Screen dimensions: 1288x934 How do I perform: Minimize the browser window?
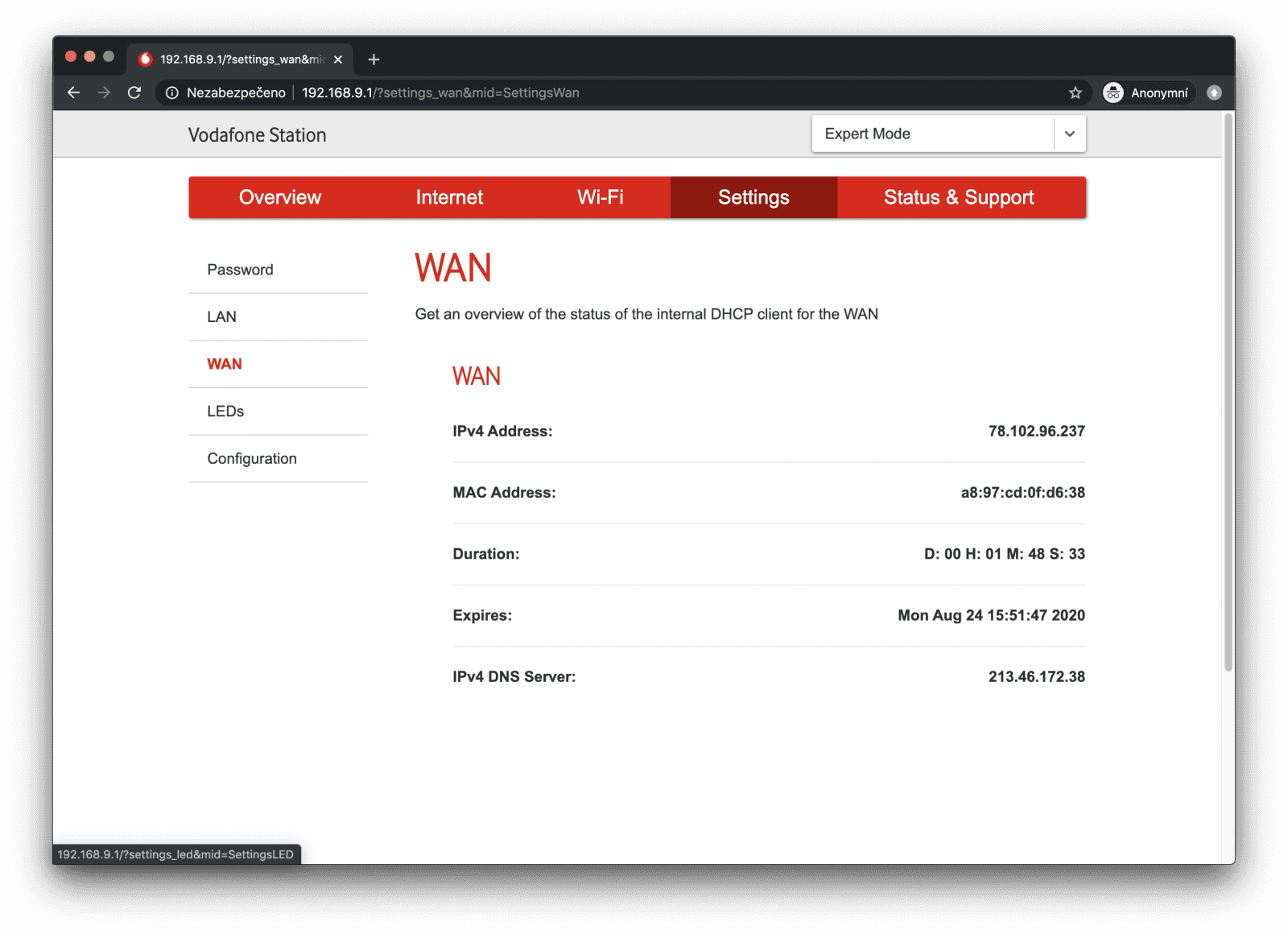89,56
